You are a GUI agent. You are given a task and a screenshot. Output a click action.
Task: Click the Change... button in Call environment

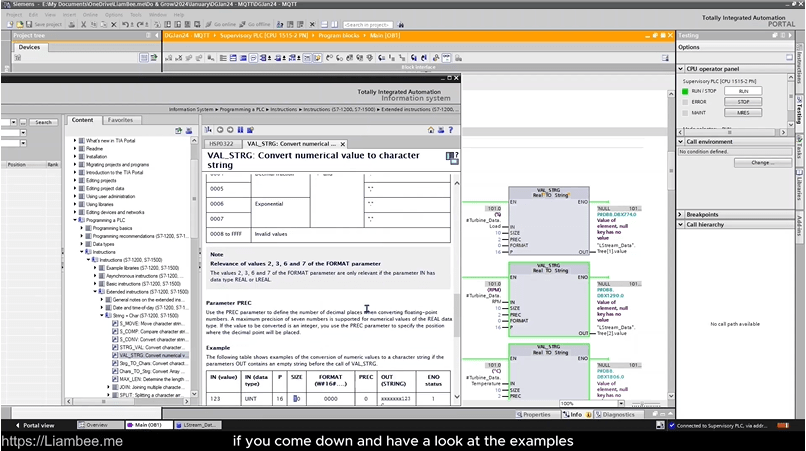763,162
